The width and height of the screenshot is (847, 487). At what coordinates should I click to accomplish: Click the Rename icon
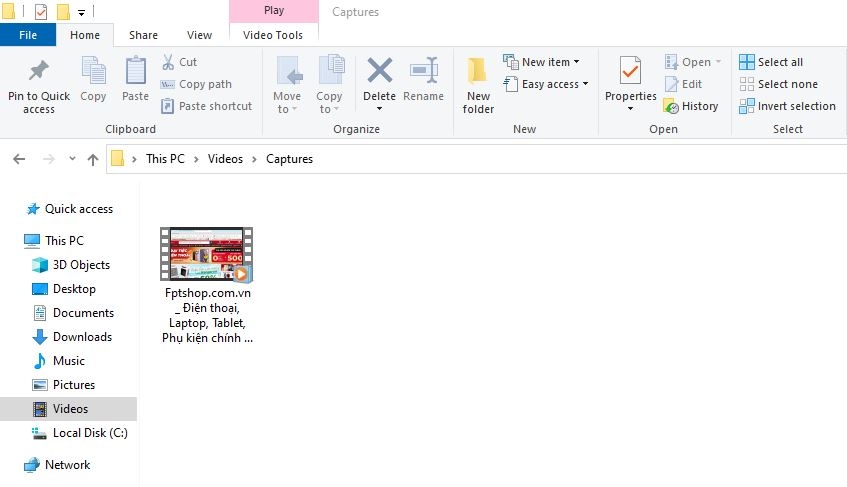(x=424, y=71)
